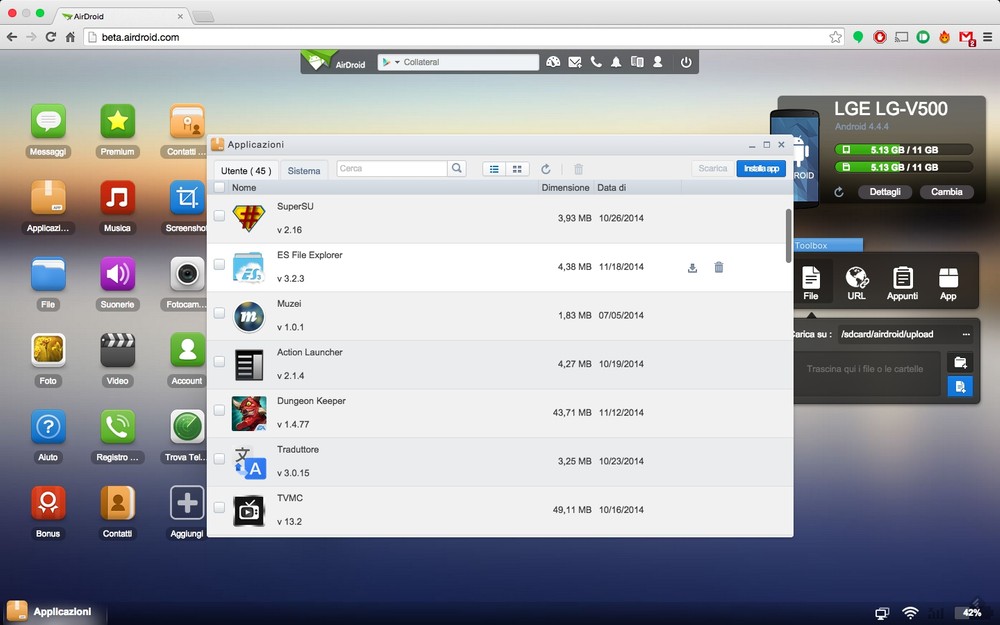Viewport: 1000px width, 625px height.
Task: Click the Cerca search field
Action: 392,169
